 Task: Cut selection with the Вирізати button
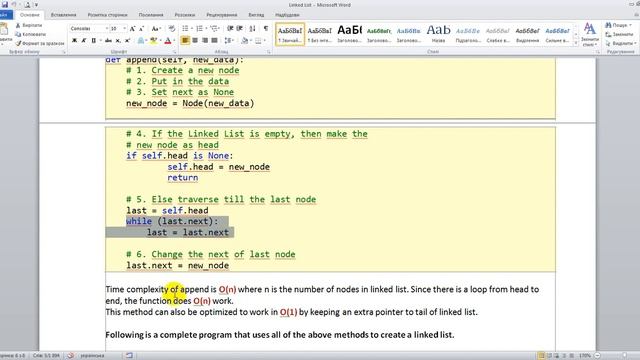click(x=29, y=25)
